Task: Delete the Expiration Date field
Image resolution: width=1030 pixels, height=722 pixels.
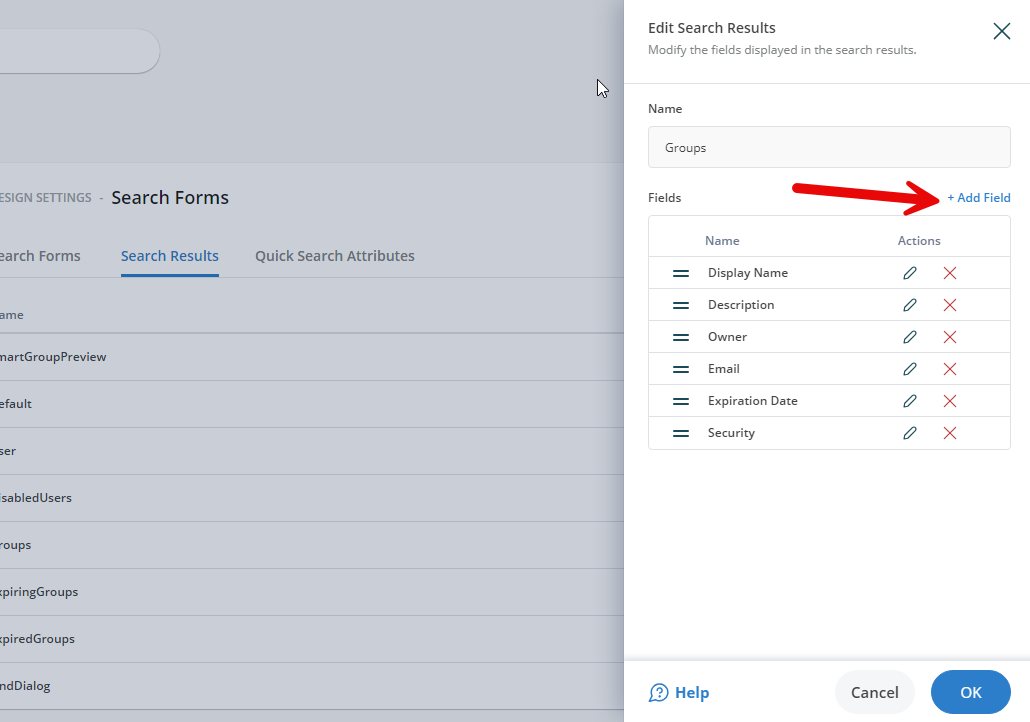Action: [x=949, y=400]
